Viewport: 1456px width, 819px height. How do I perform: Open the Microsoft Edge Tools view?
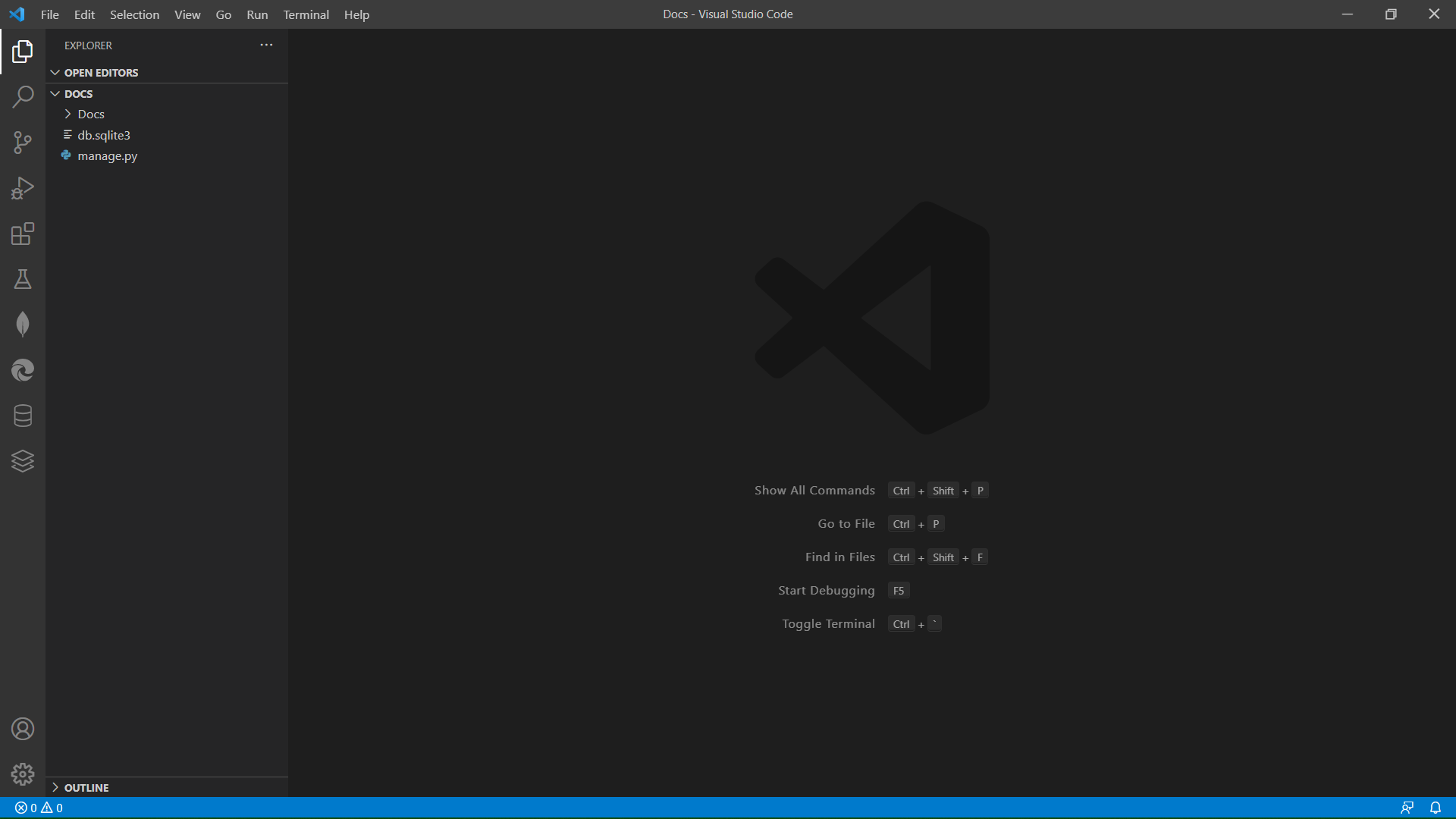[x=23, y=370]
